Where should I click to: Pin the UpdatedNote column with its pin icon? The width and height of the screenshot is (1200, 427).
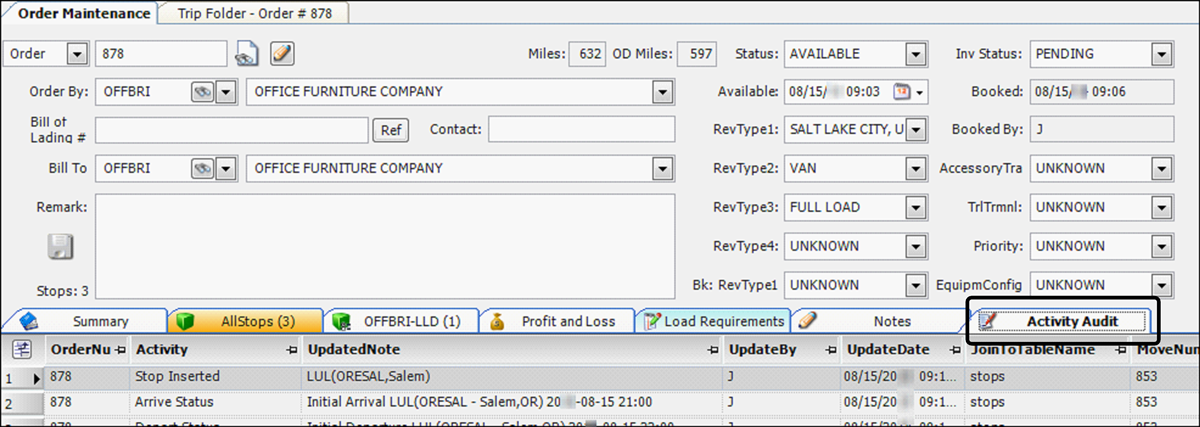(711, 350)
